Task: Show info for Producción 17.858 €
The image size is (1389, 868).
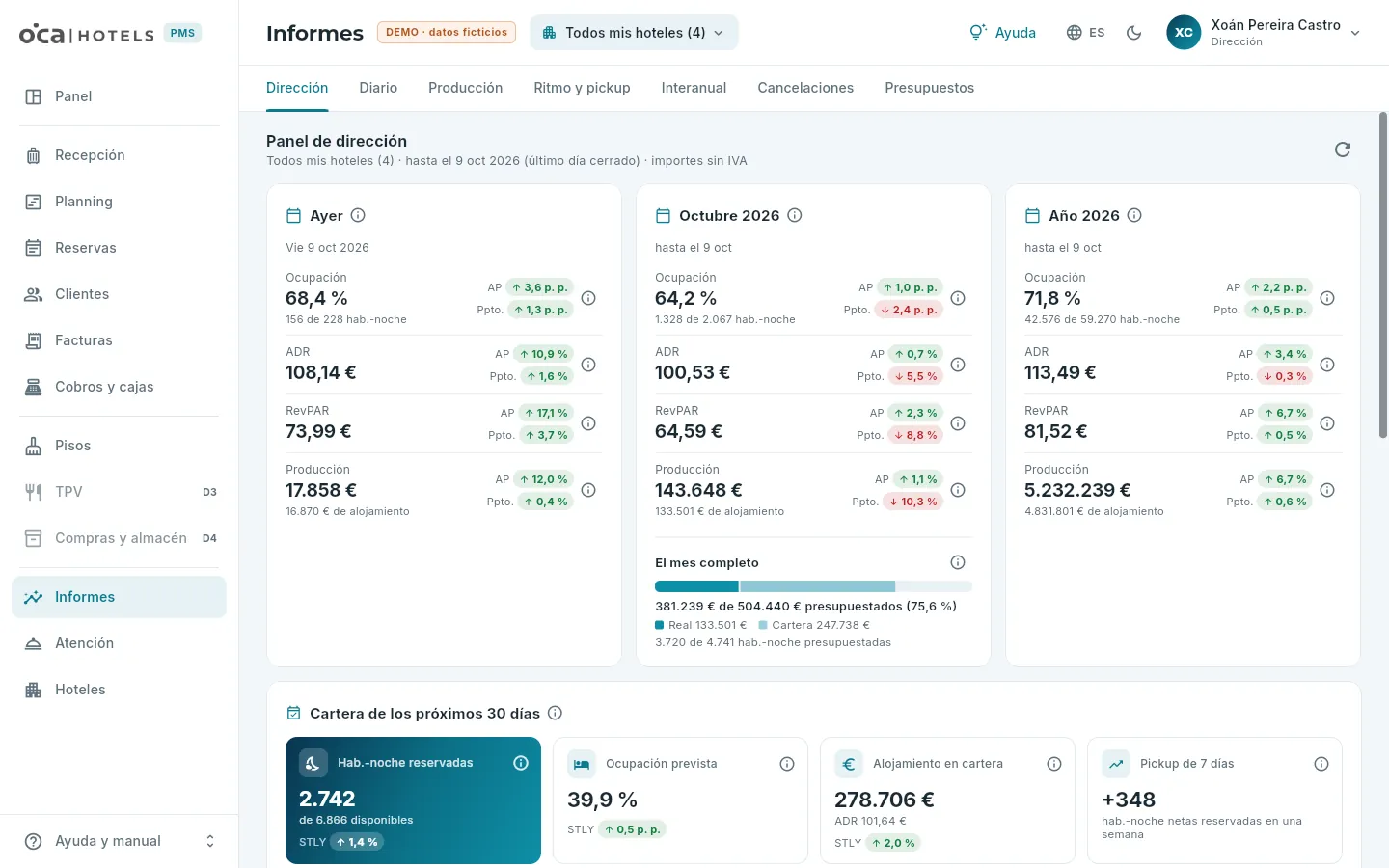Action: tap(588, 490)
